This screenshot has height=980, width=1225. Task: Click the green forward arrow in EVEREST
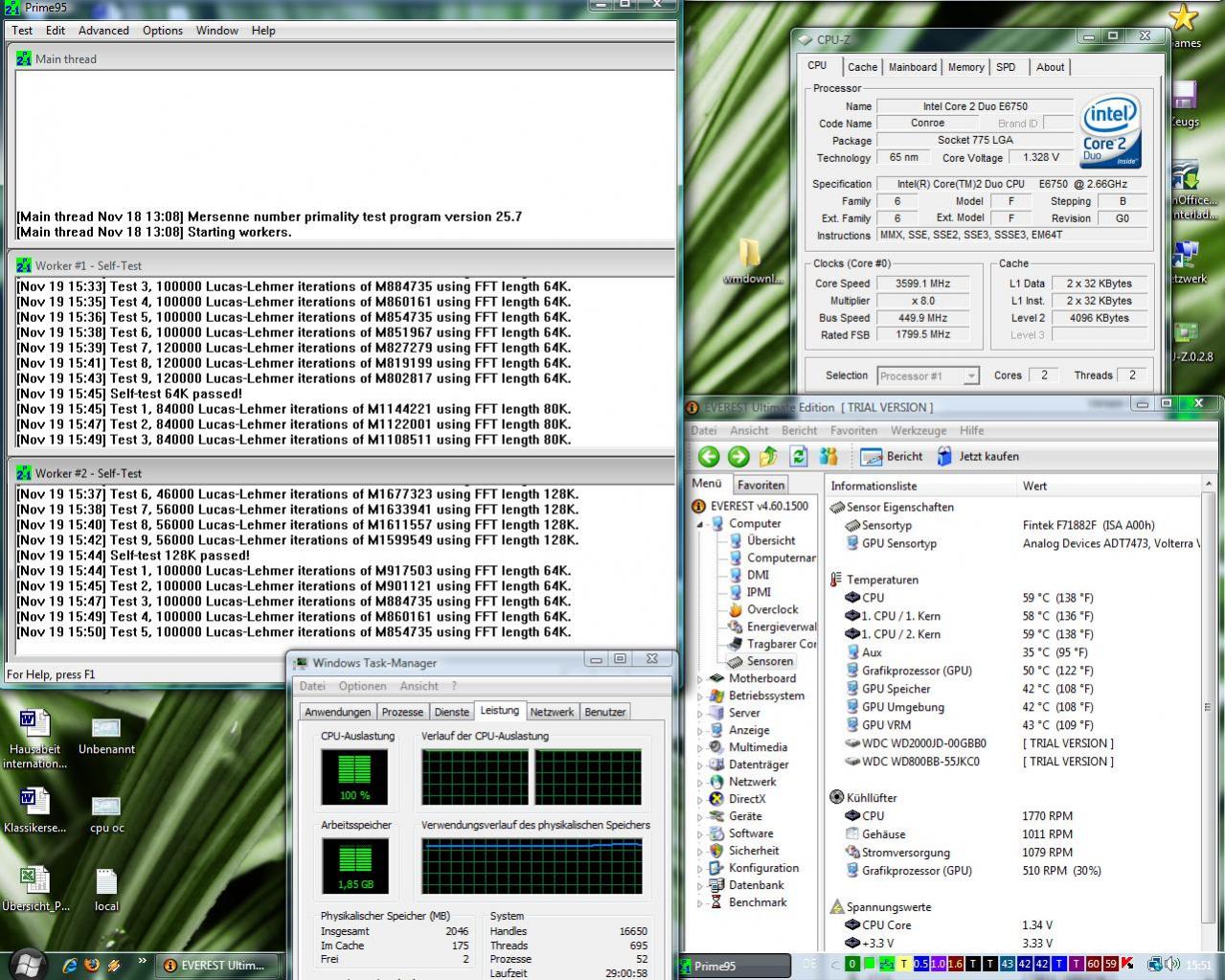point(738,457)
